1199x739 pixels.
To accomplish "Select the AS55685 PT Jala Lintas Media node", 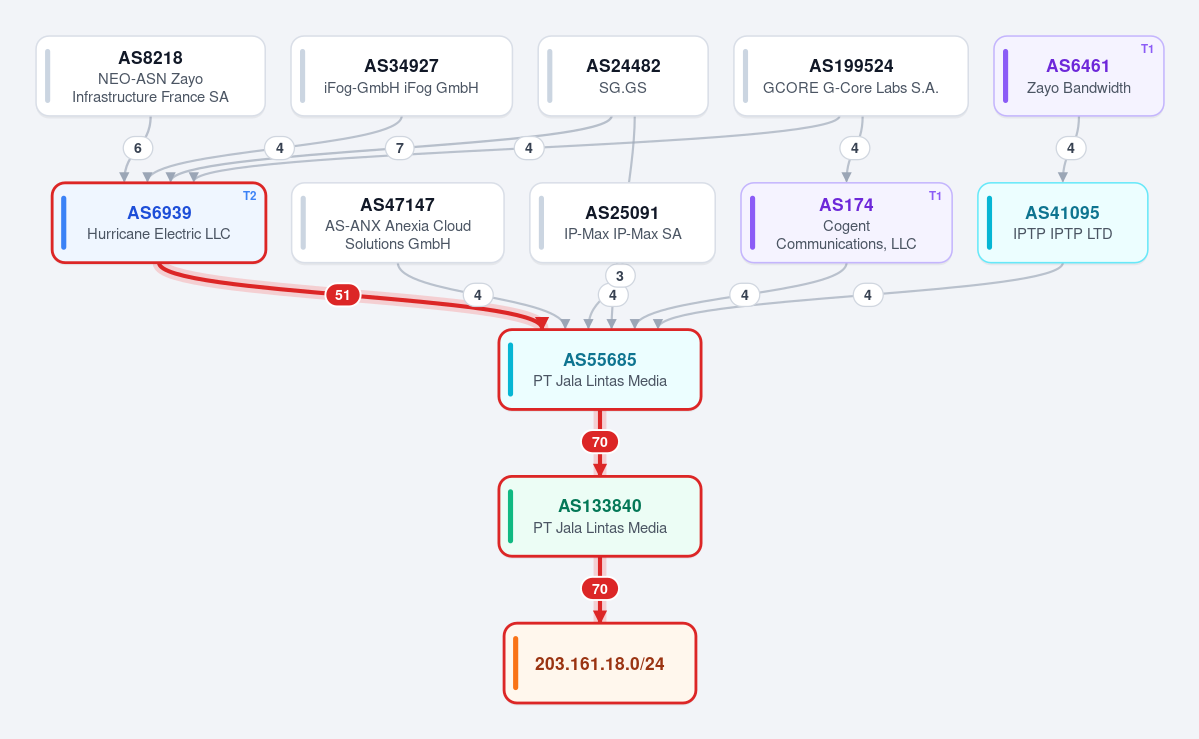I will tap(600, 370).
